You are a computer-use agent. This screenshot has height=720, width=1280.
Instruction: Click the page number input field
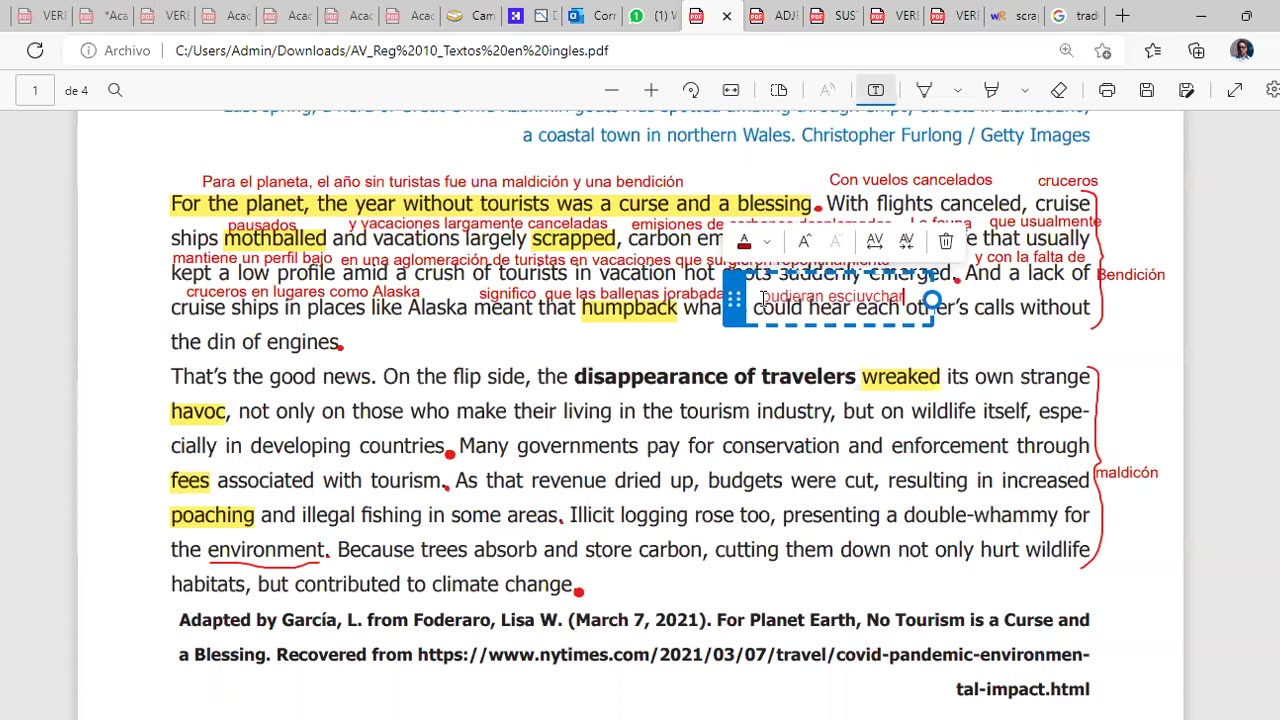pos(35,90)
